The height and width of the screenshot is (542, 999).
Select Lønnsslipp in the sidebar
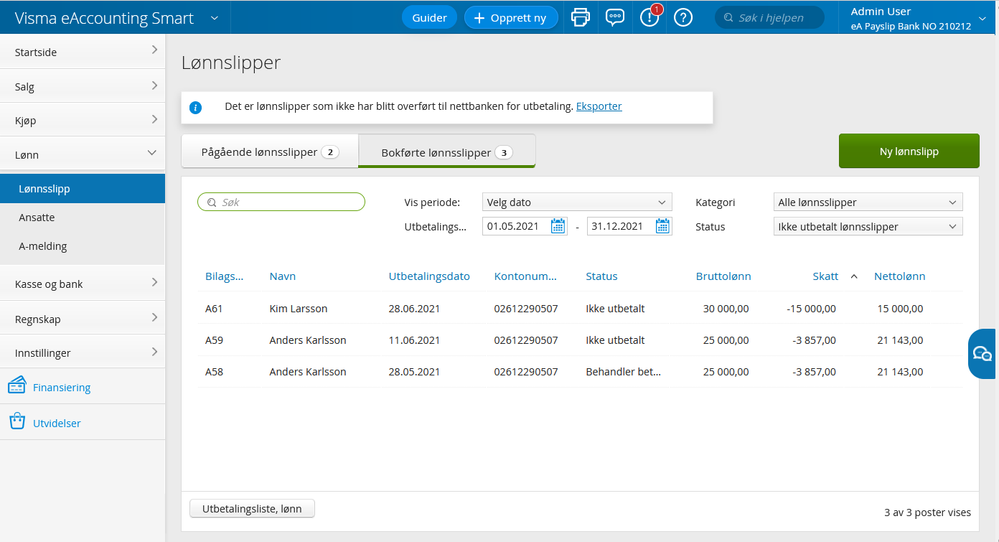(82, 189)
